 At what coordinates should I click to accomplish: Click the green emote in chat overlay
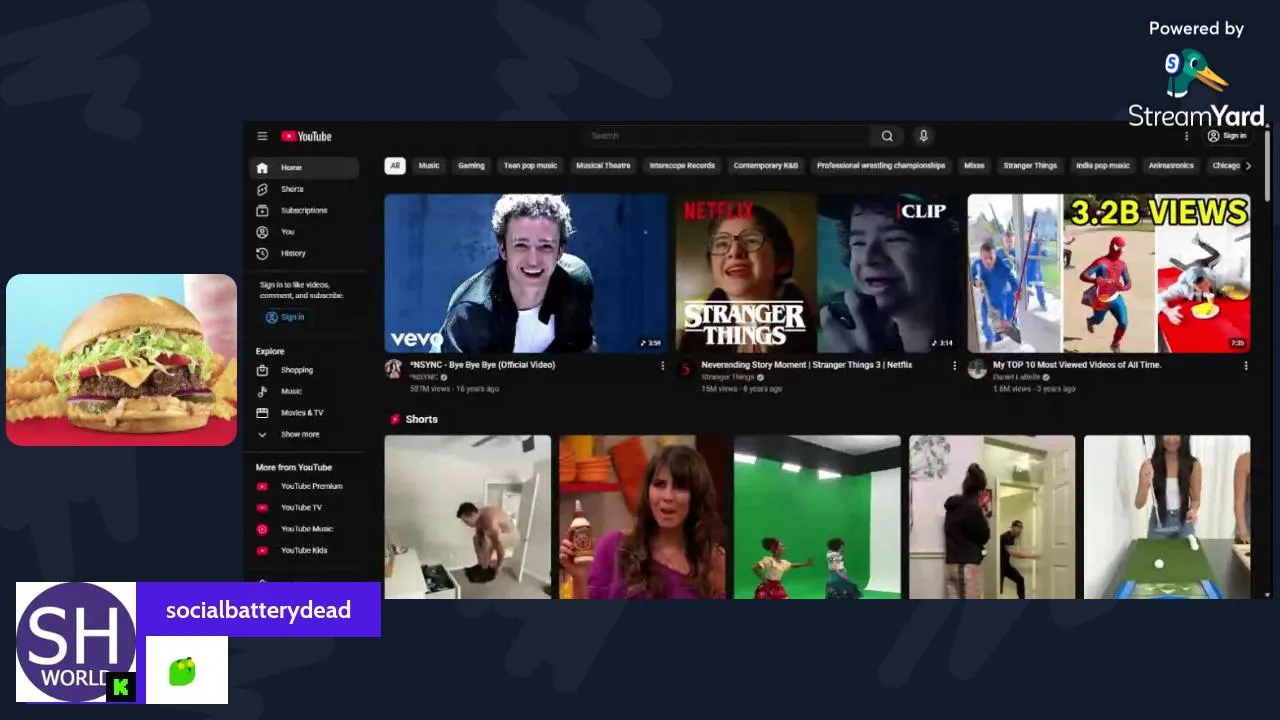pos(182,672)
